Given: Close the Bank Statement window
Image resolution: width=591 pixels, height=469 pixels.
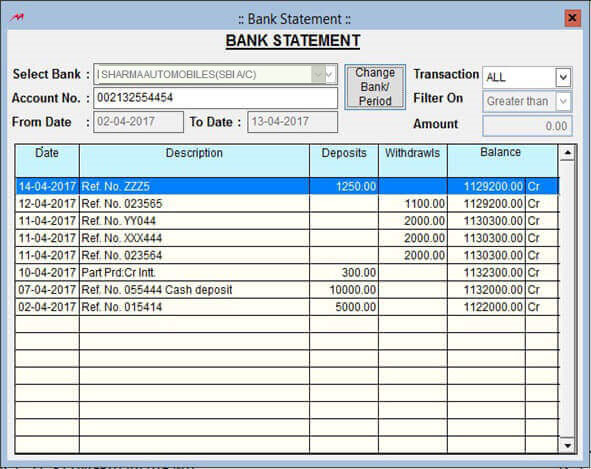Looking at the screenshot, I should point(572,18).
